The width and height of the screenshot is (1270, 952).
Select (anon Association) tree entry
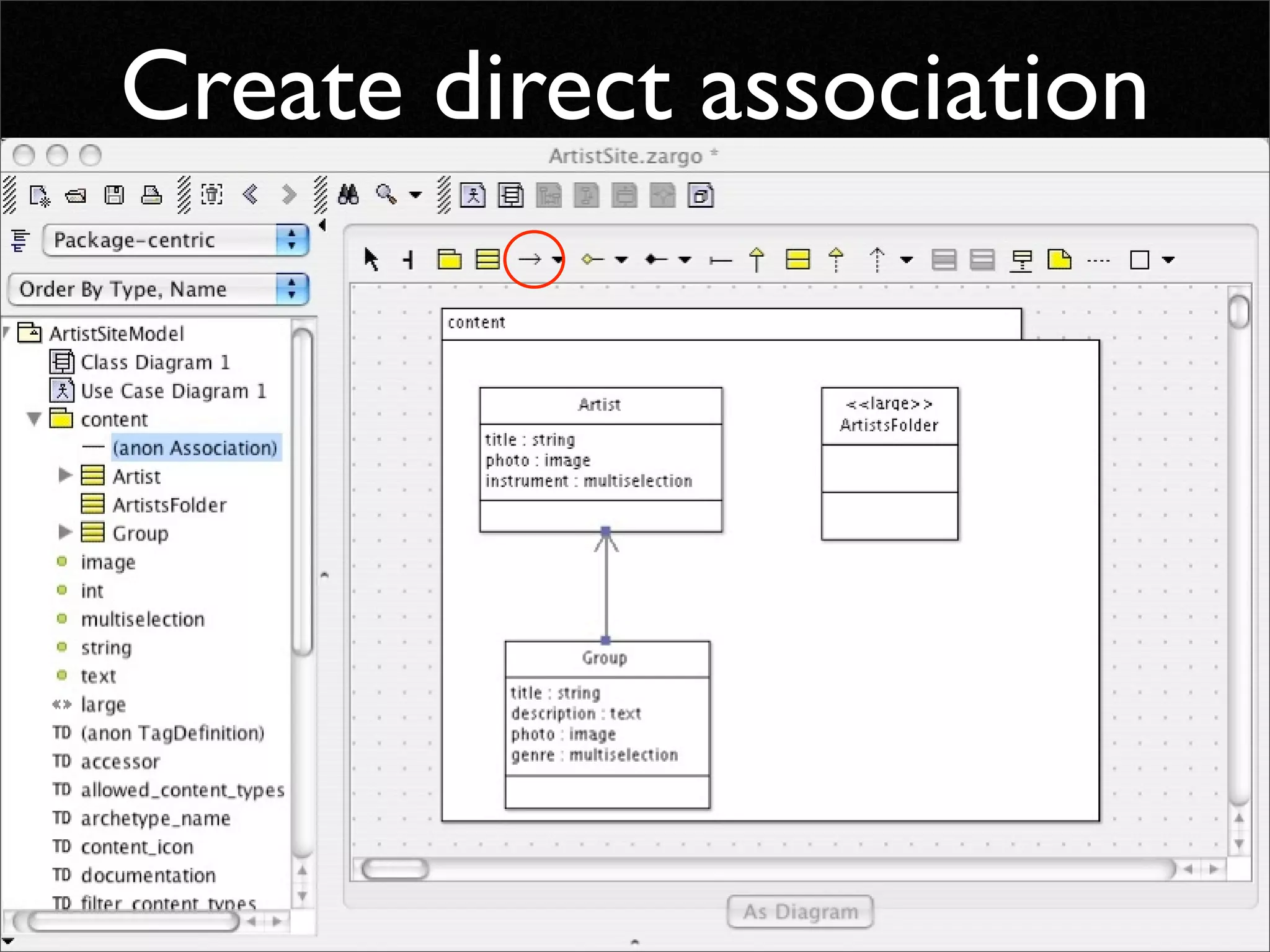tap(194, 447)
